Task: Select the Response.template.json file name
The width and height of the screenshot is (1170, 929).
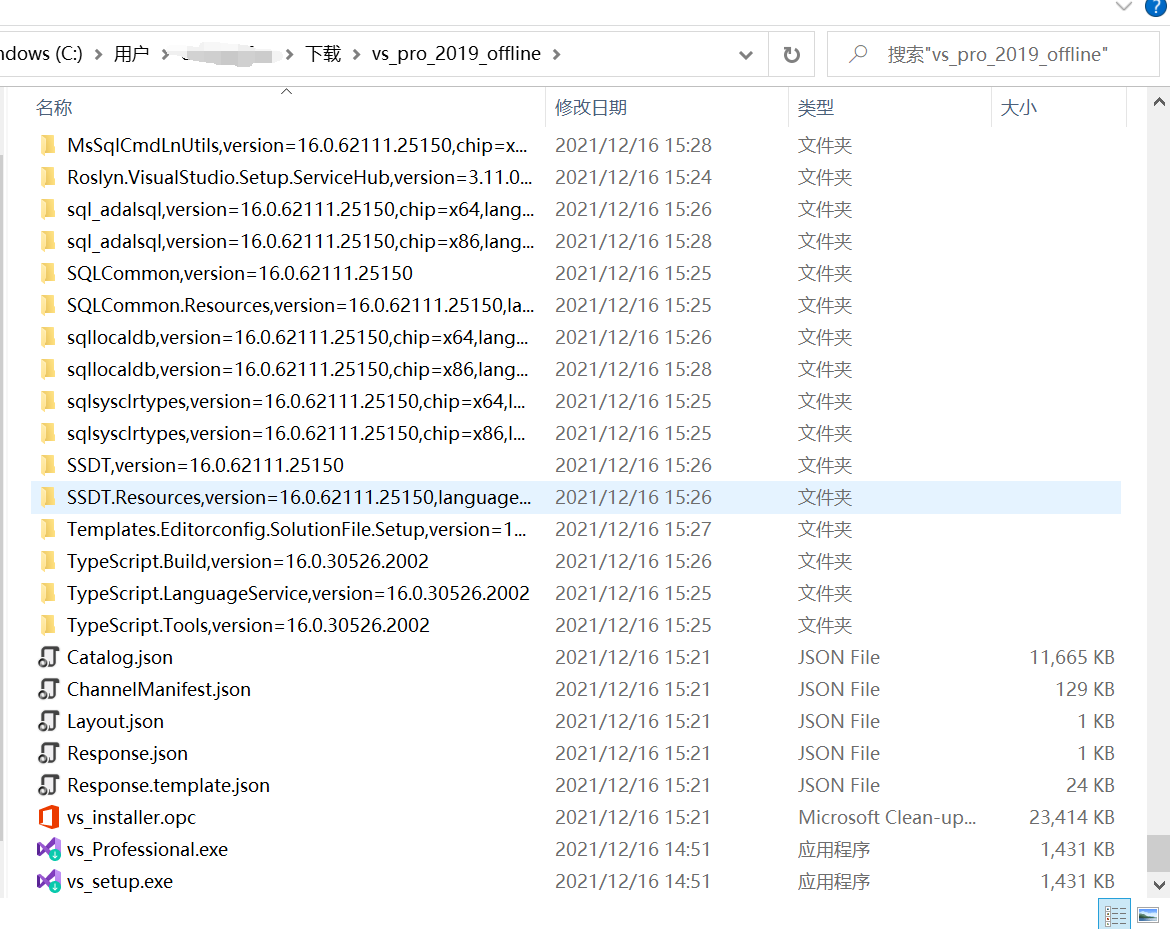Action: click(168, 785)
